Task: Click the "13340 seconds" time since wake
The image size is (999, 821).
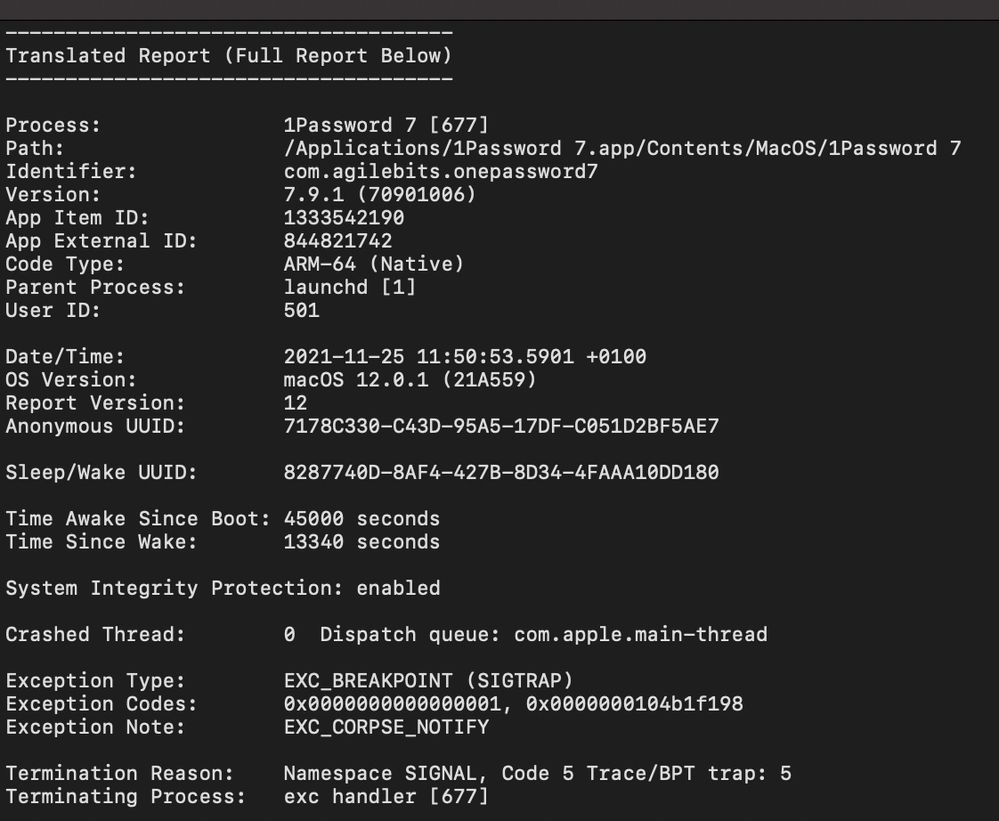Action: coord(362,542)
